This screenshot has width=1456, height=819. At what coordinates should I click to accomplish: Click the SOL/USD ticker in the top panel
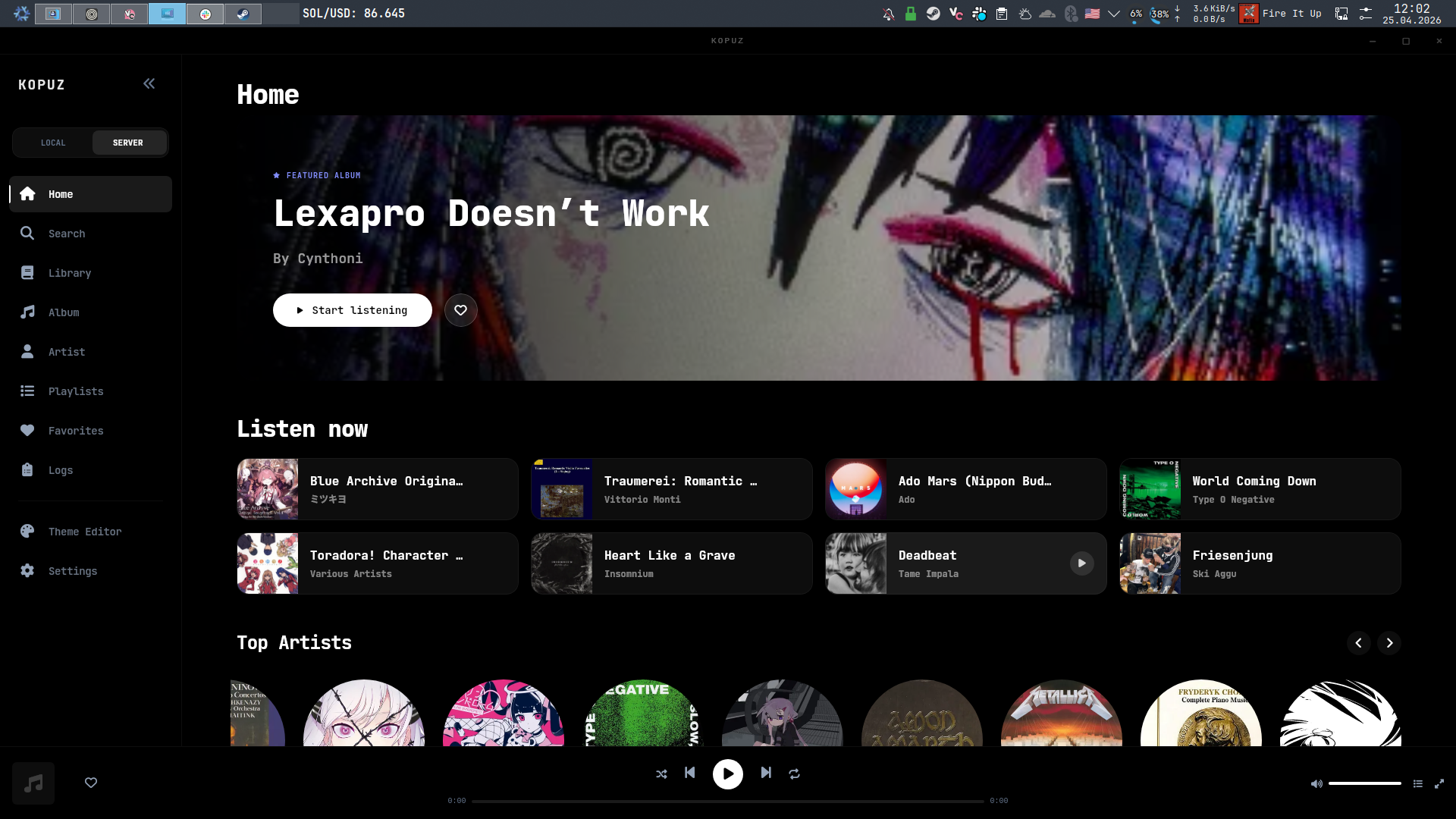[353, 14]
